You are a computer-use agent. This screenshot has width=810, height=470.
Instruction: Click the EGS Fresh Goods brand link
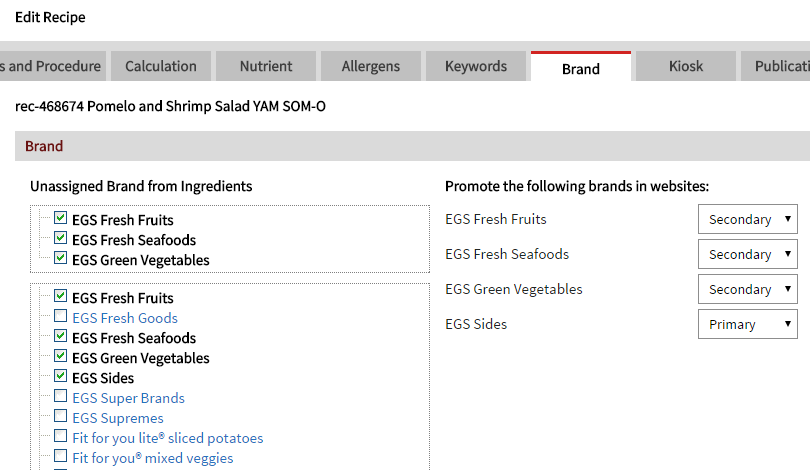click(x=125, y=318)
